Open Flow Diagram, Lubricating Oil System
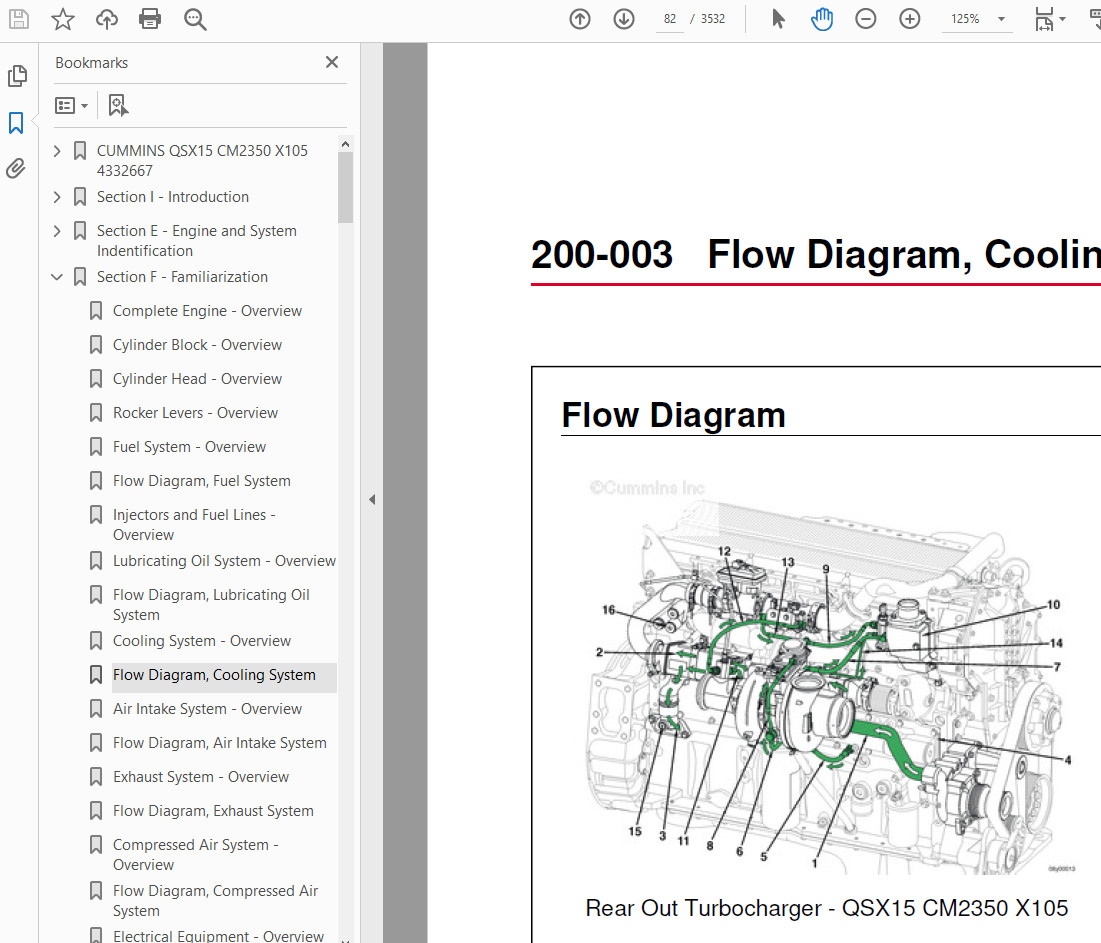This screenshot has width=1101, height=943. point(211,605)
